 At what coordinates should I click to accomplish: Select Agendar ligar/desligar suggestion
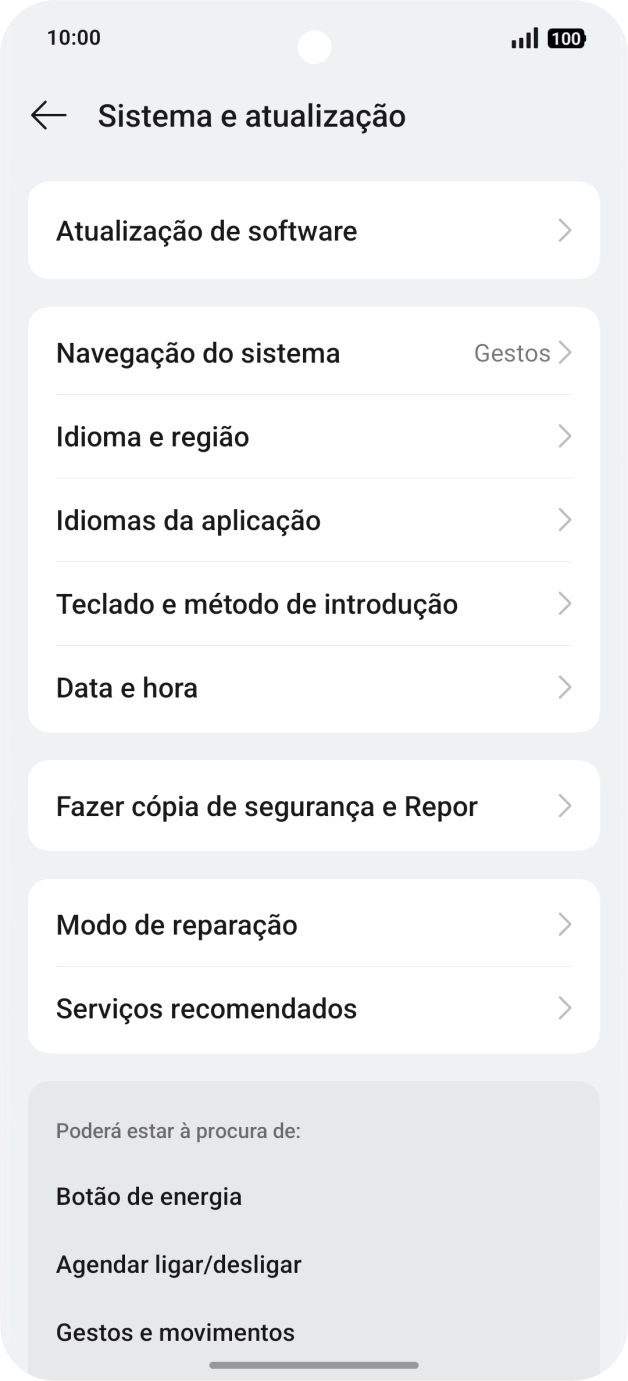pyautogui.click(x=178, y=1264)
